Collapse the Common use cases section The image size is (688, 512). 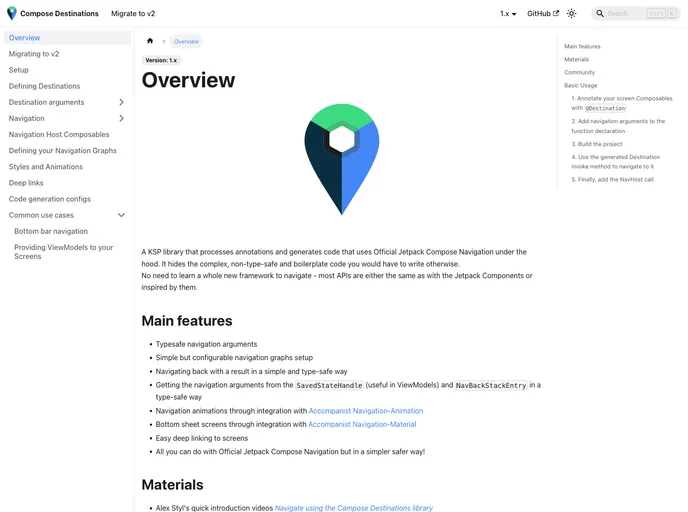121,215
